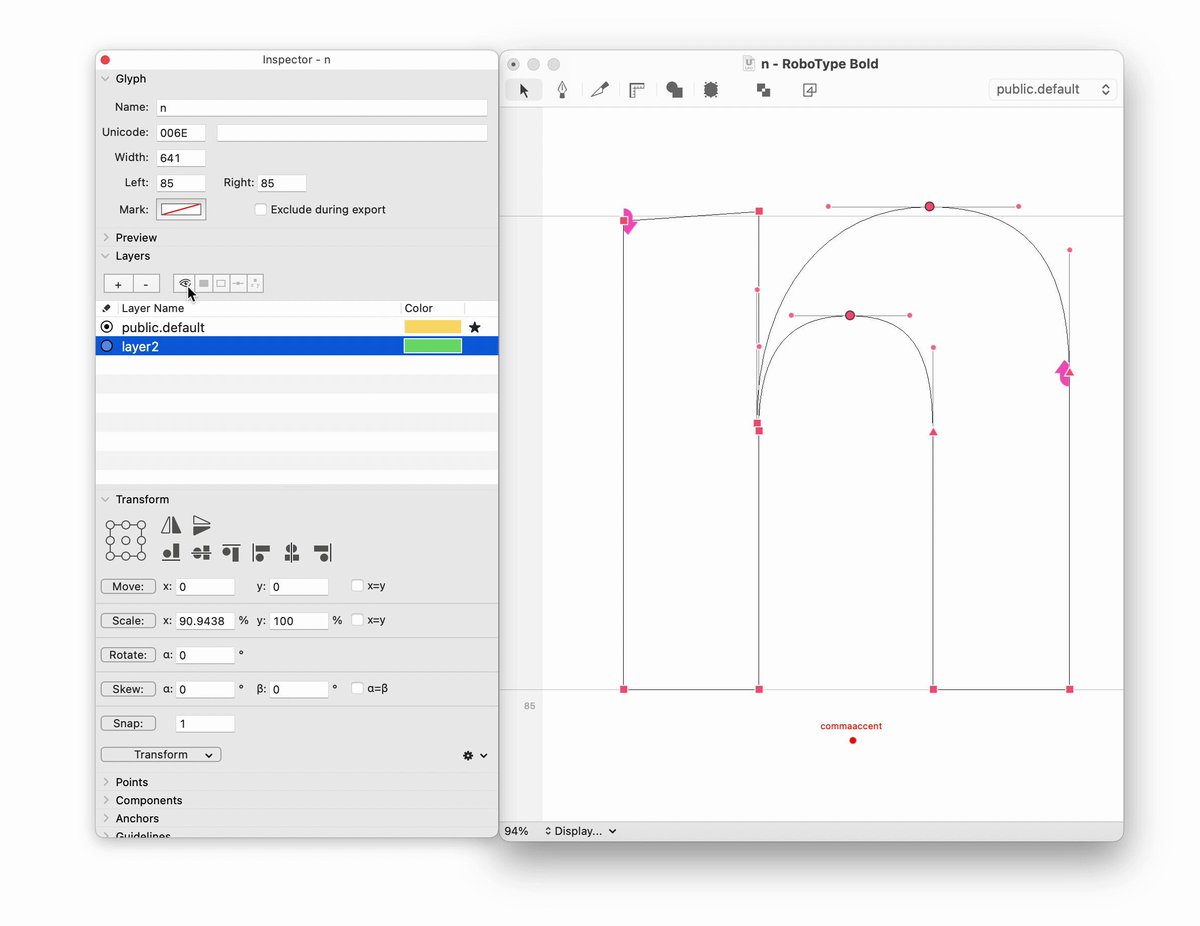Check x=y box next to Scale
The image size is (1200, 926).
[358, 620]
